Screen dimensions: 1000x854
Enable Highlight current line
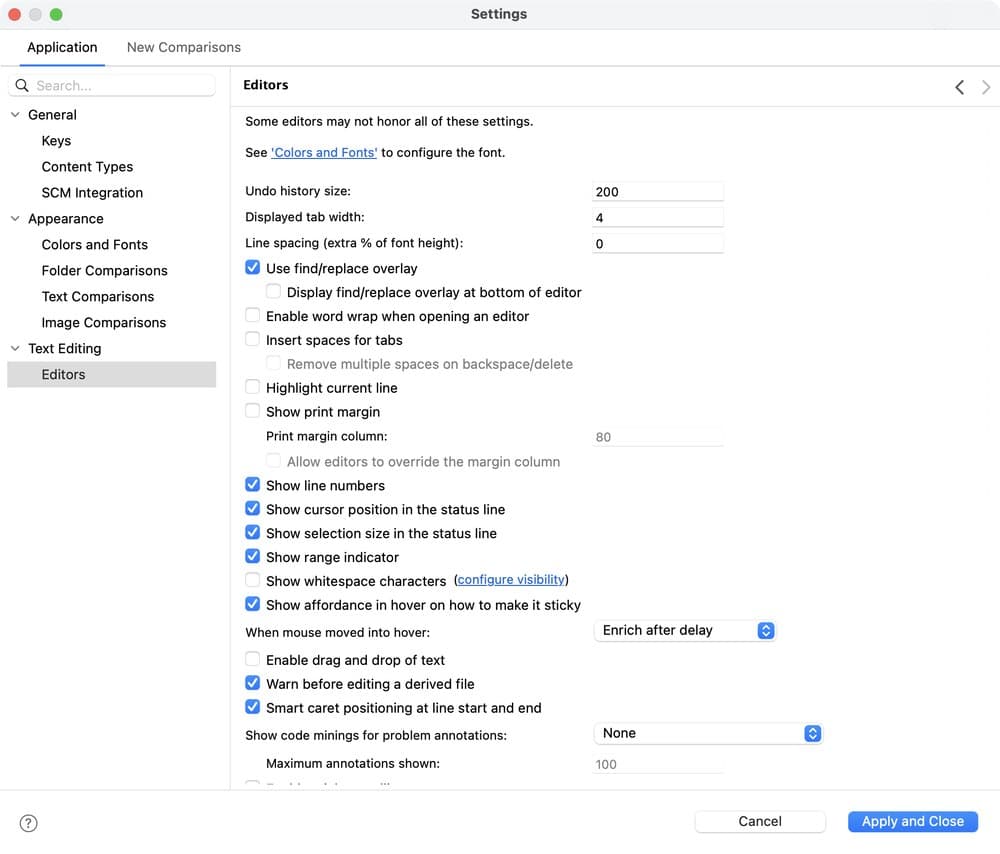[x=253, y=387]
